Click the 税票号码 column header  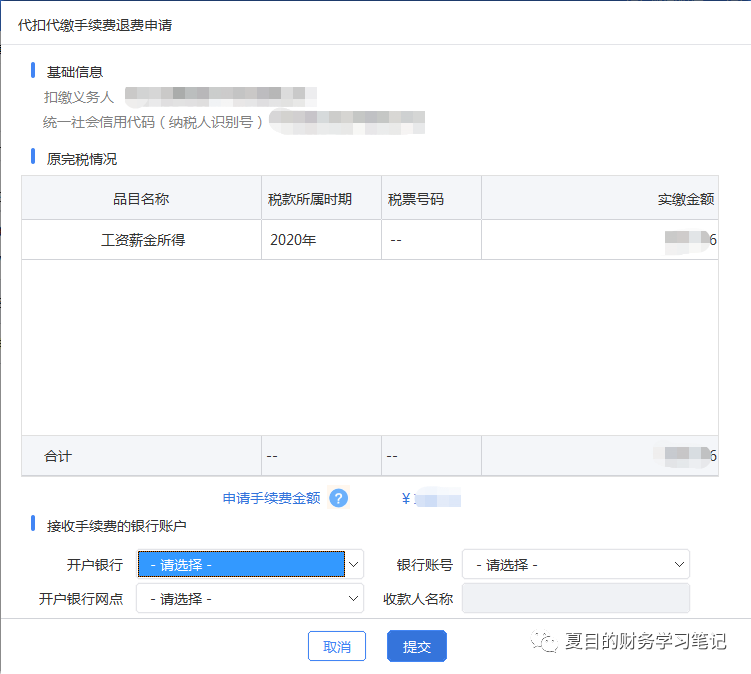[431, 198]
